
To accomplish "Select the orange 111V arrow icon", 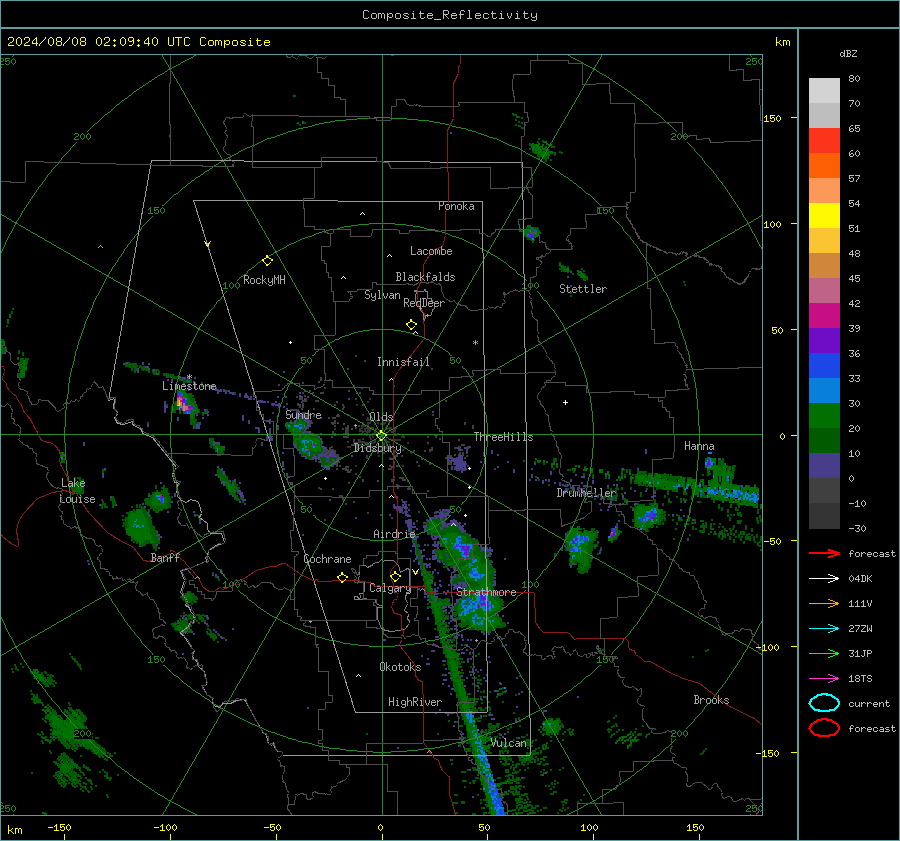I will (824, 603).
